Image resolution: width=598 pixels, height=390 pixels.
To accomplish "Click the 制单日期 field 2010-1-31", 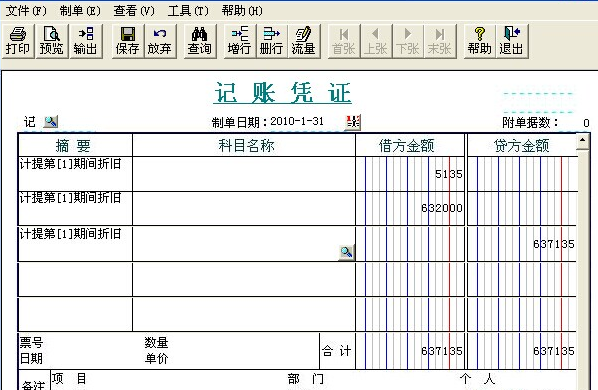I will (x=297, y=122).
